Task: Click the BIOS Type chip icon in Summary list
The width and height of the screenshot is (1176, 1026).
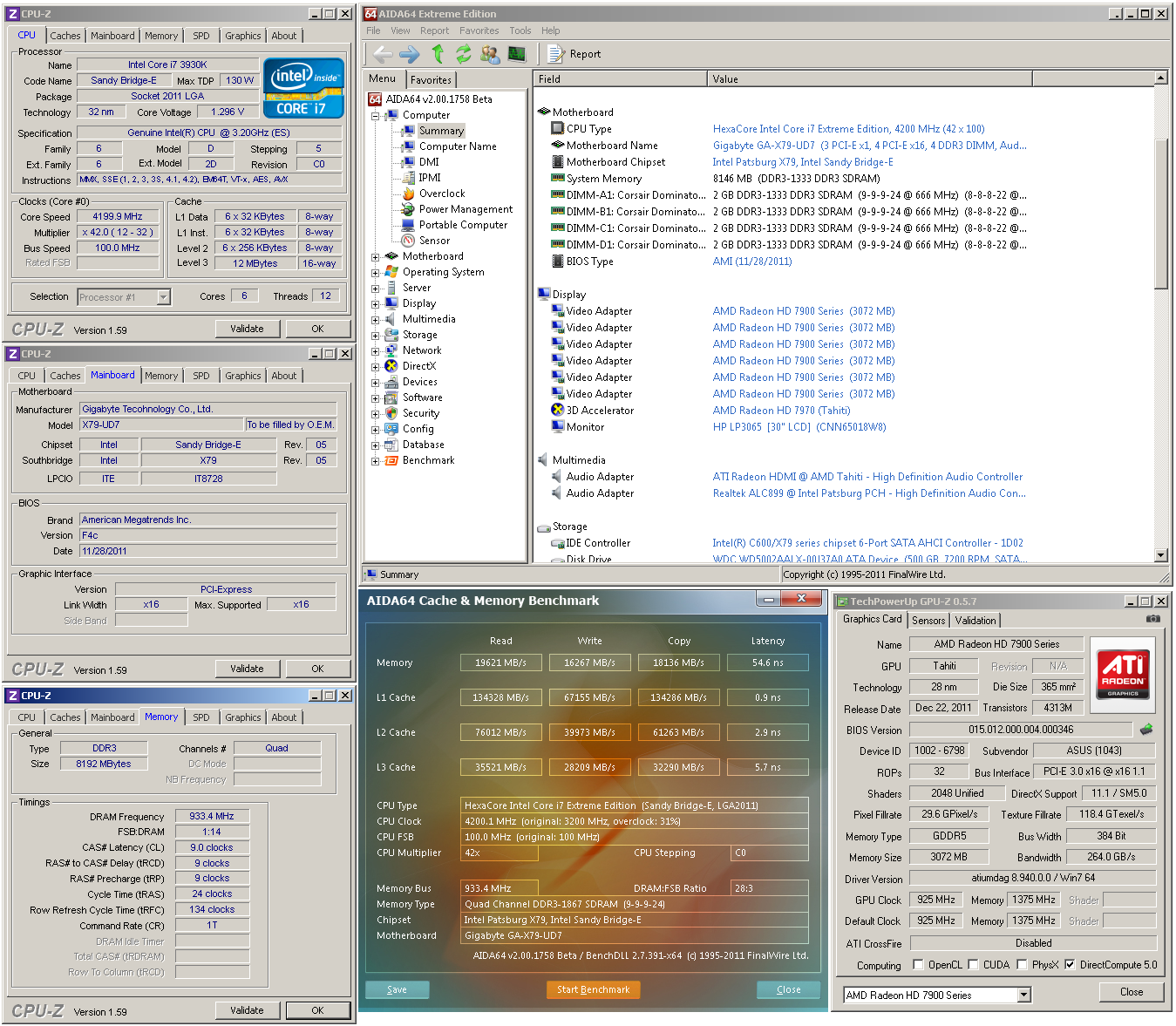Action: 558,261
